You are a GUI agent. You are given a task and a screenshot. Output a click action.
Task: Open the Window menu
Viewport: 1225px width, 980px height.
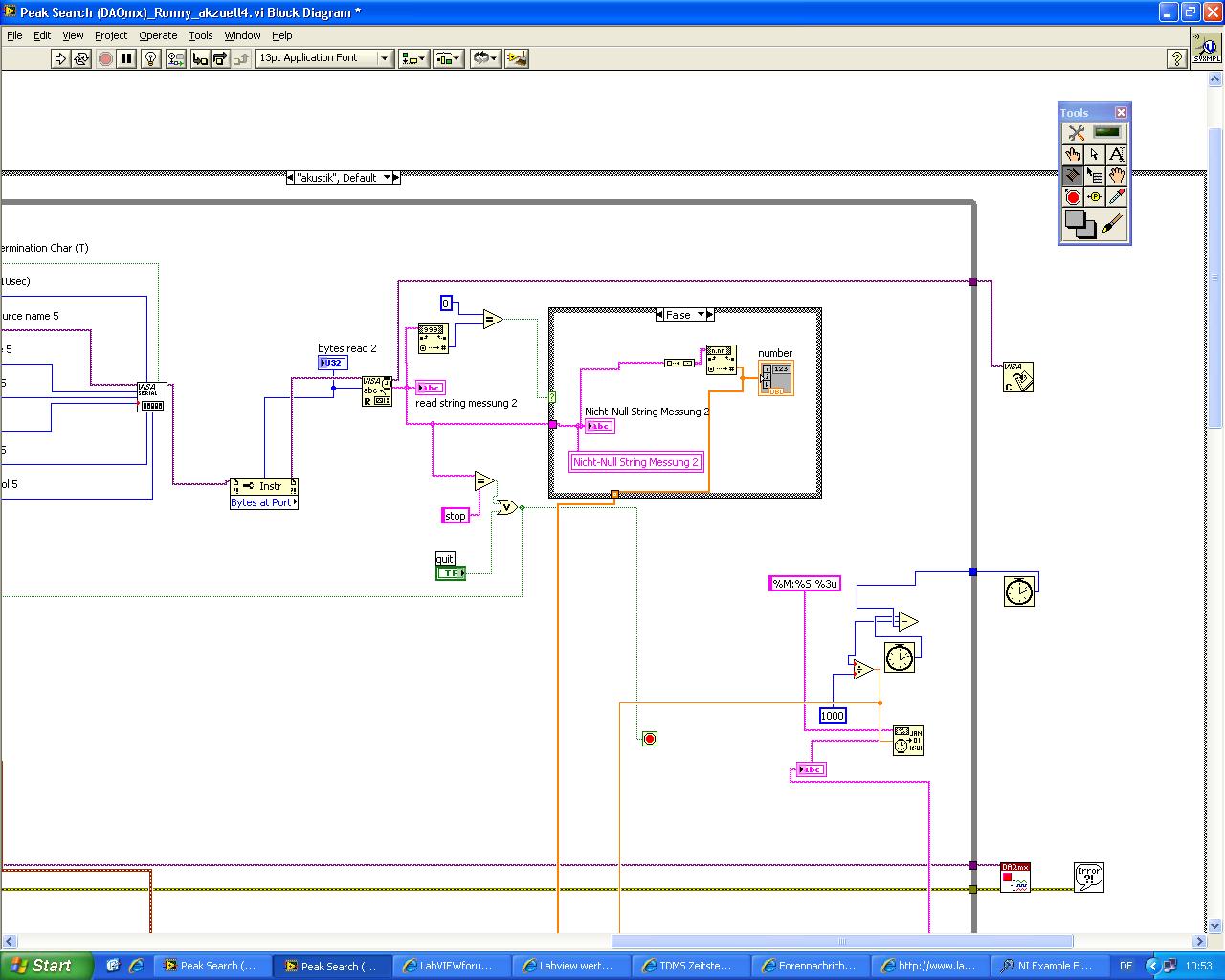[242, 35]
